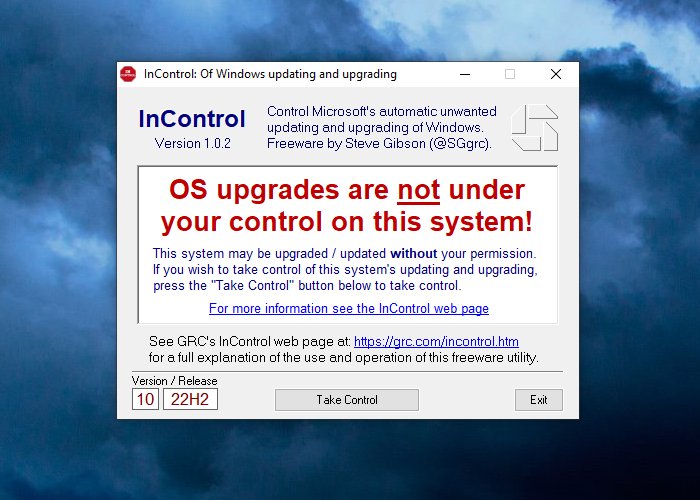Viewport: 700px width, 500px height.
Task: Click the Exit button
Action: (x=538, y=400)
